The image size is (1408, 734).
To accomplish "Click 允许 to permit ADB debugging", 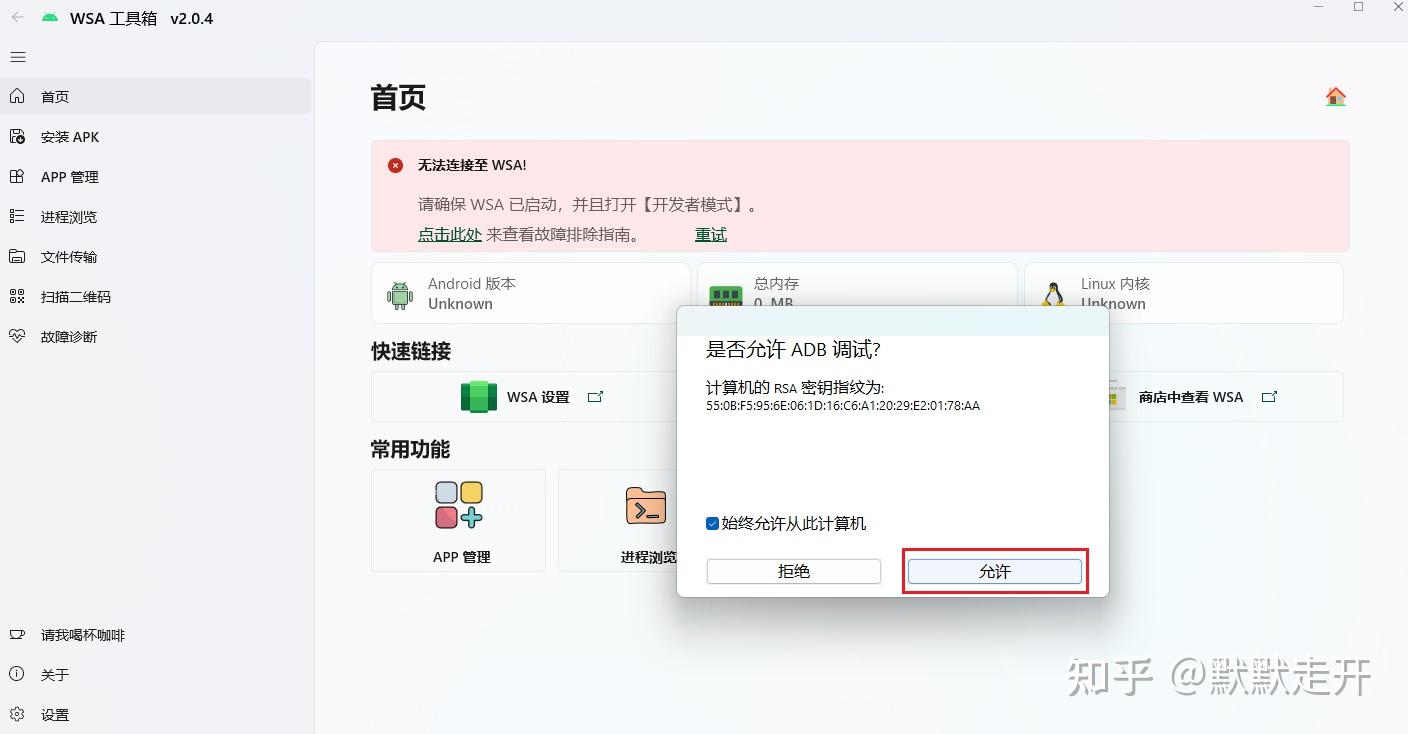I will point(994,571).
